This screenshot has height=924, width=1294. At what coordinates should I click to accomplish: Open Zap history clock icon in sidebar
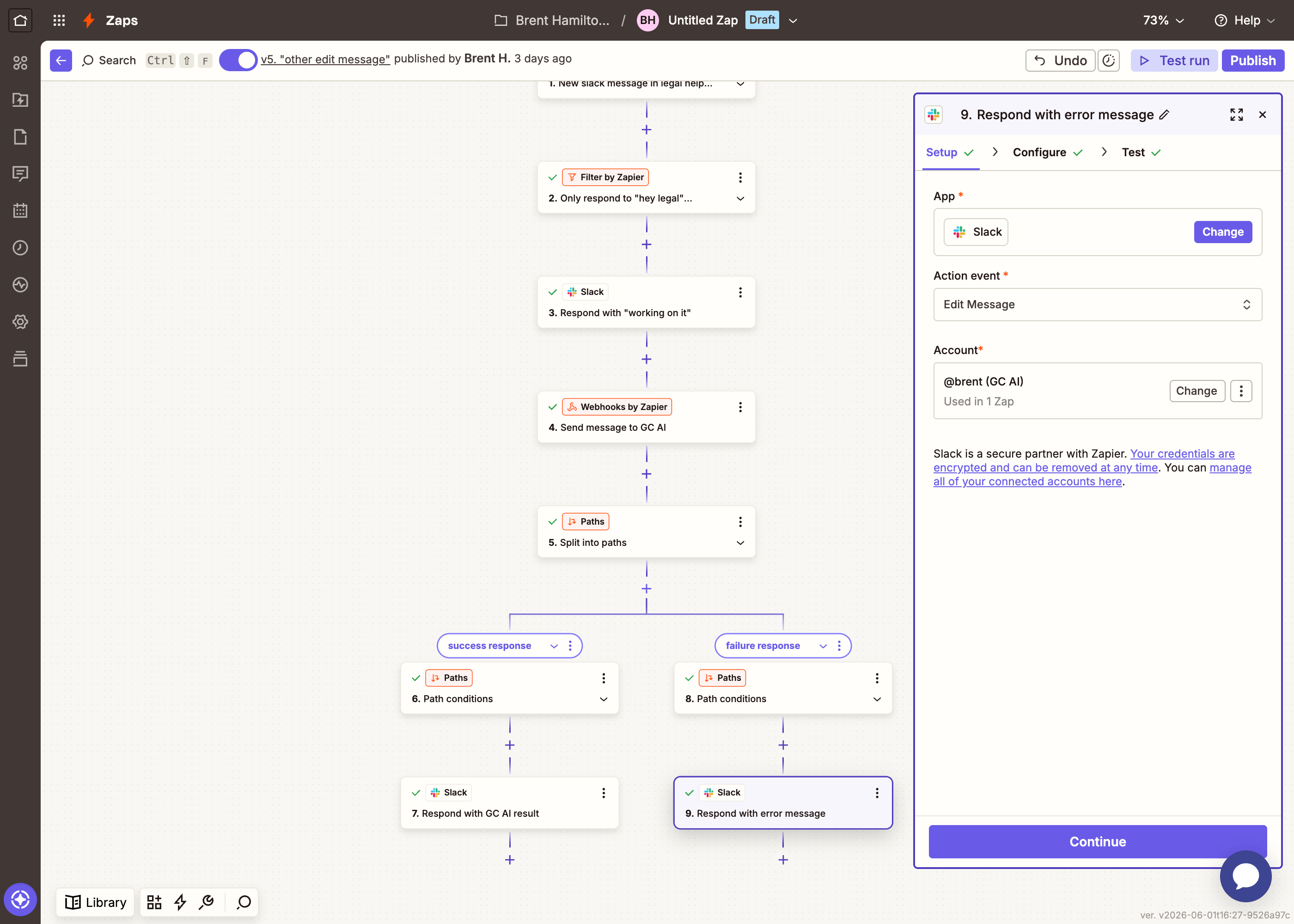(x=20, y=247)
